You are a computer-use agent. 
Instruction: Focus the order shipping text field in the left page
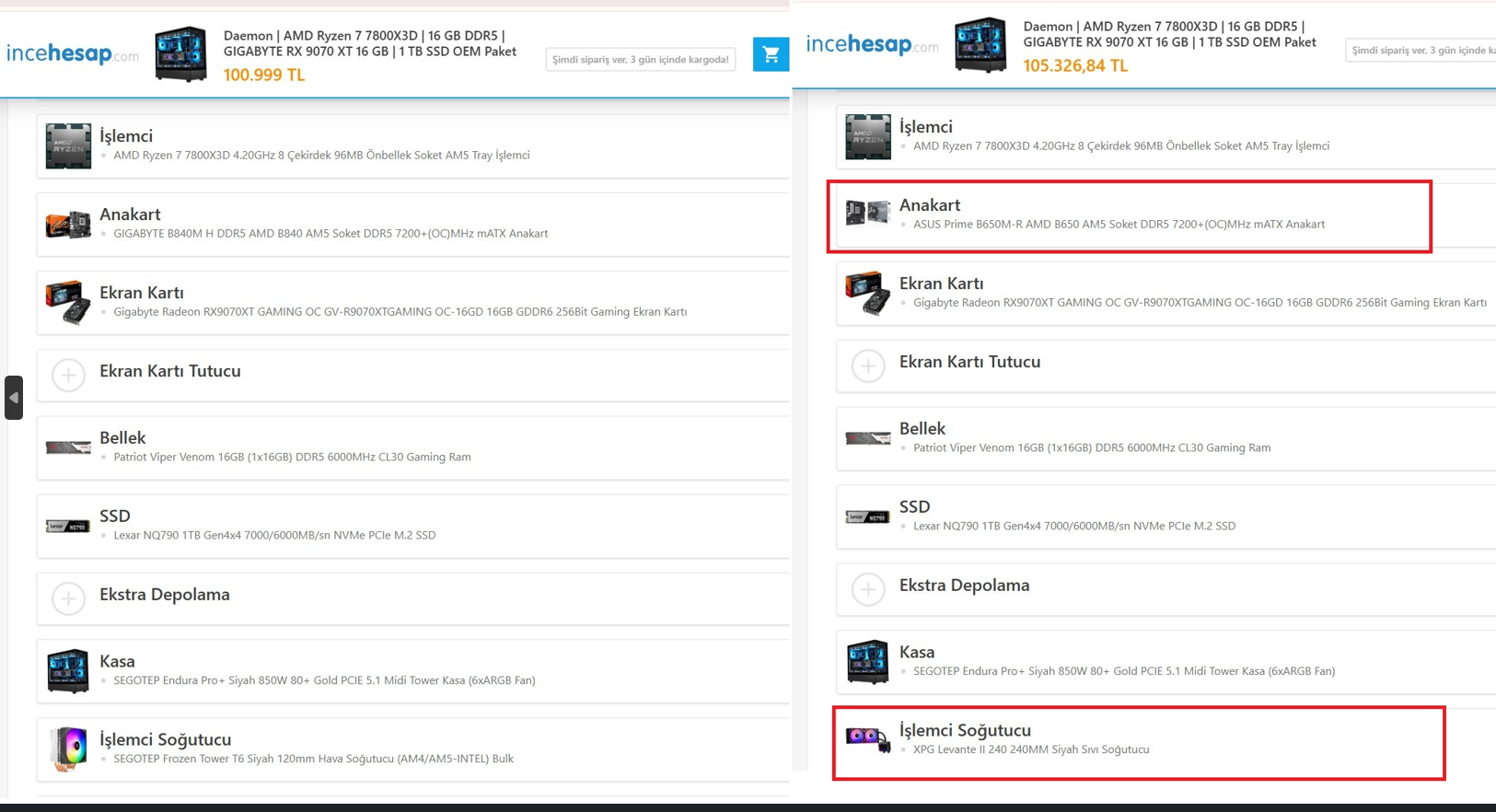tap(641, 60)
